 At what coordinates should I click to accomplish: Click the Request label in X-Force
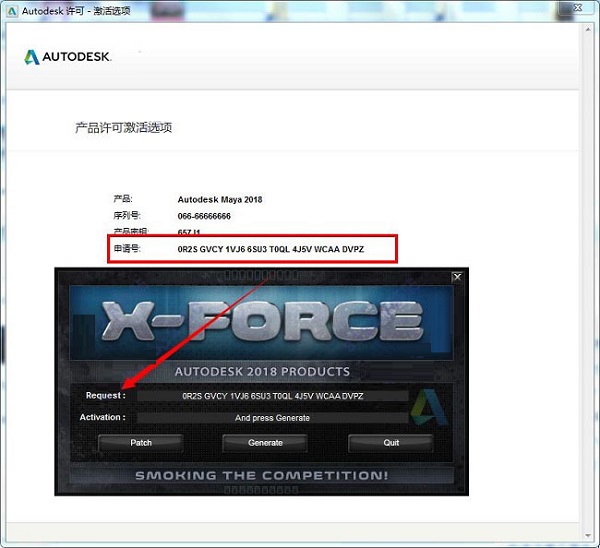coord(106,395)
